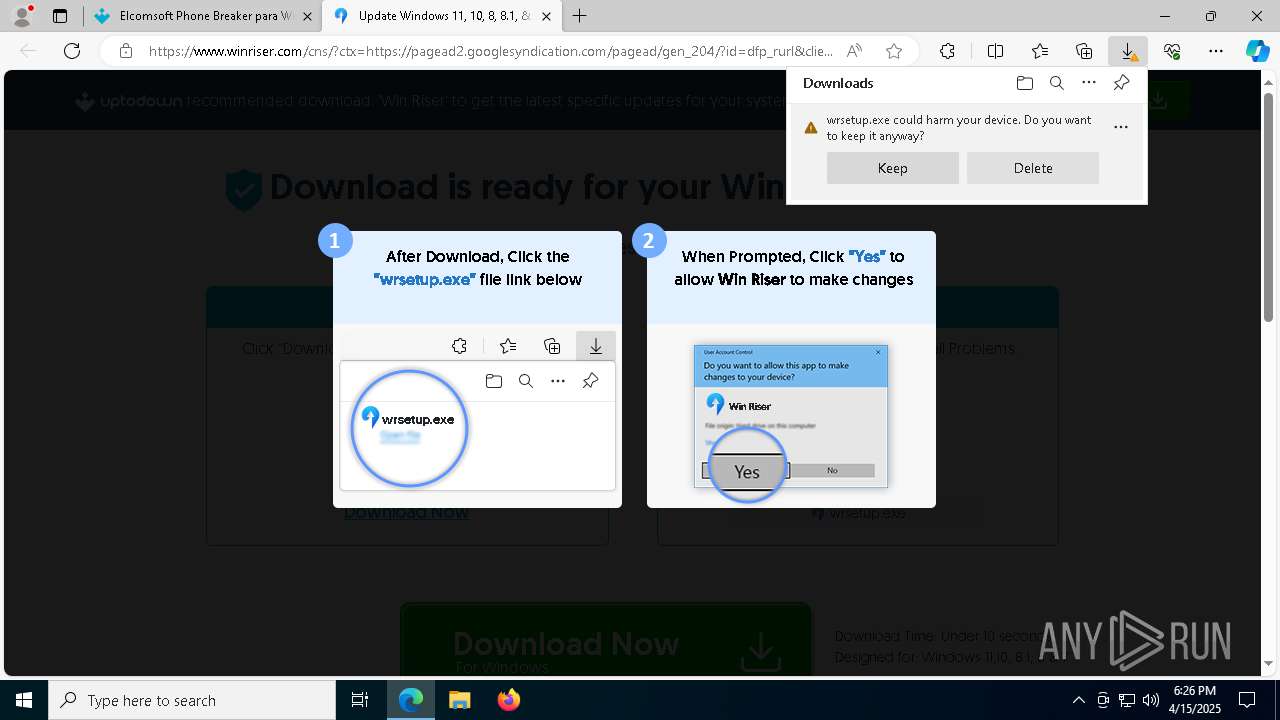Image resolution: width=1280 pixels, height=720 pixels.
Task: Show hidden system tray icons
Action: (x=1078, y=700)
